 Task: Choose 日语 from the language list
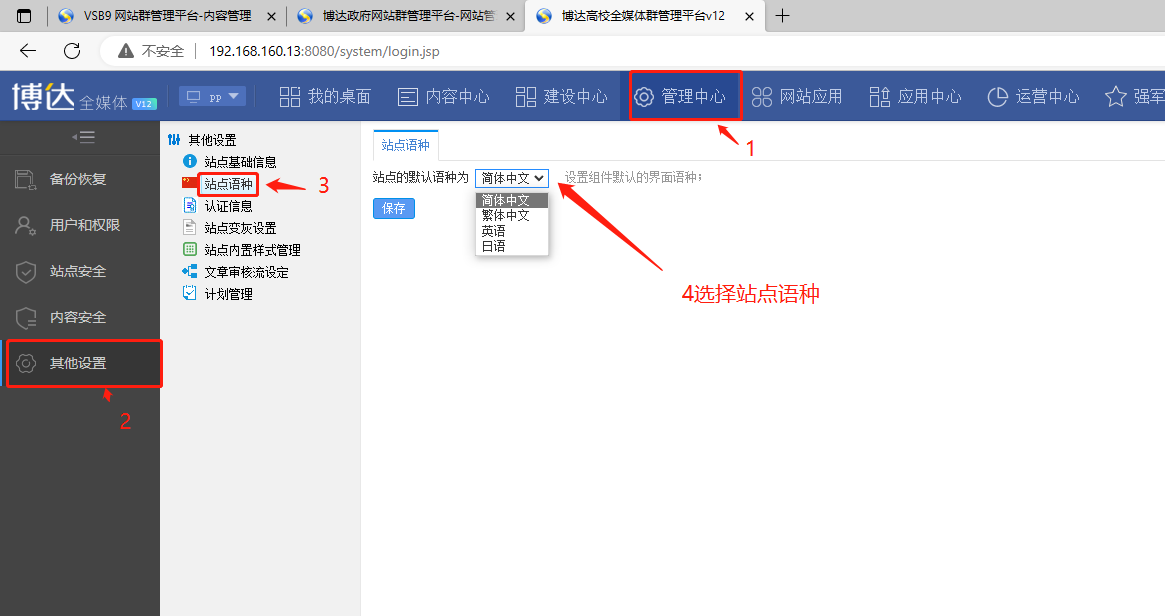click(512, 246)
